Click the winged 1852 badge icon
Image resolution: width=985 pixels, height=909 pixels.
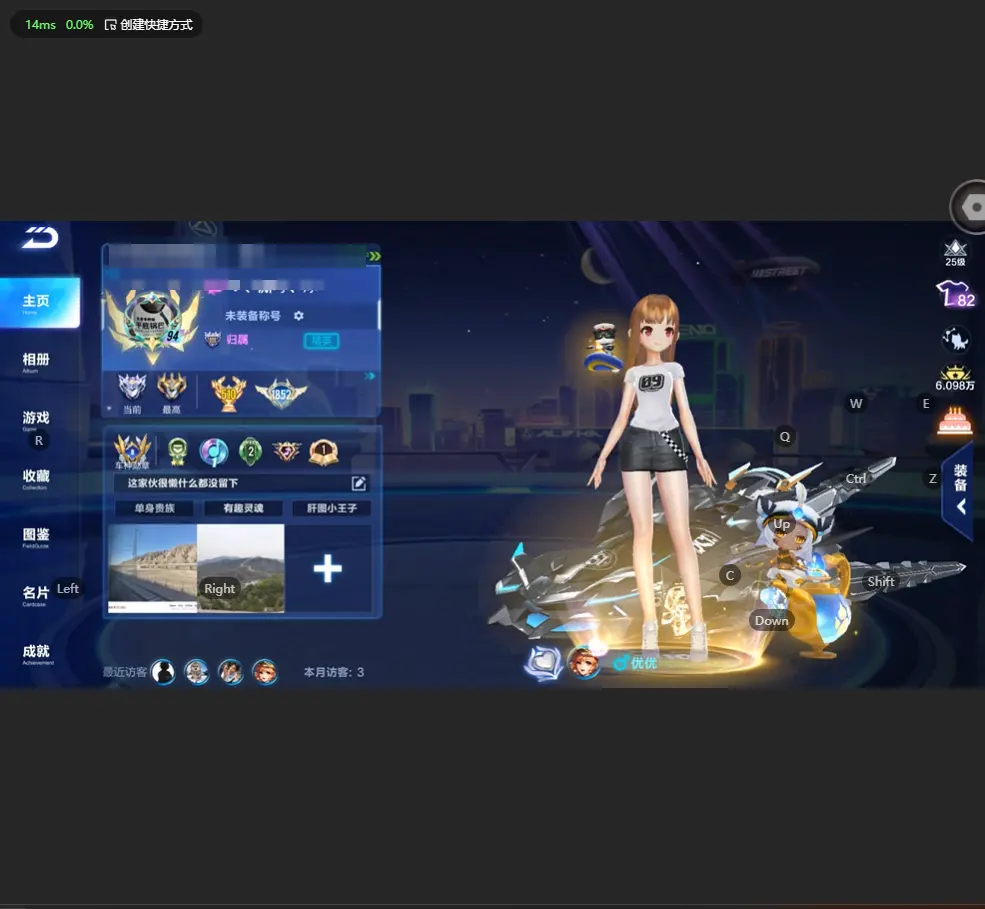pos(281,394)
